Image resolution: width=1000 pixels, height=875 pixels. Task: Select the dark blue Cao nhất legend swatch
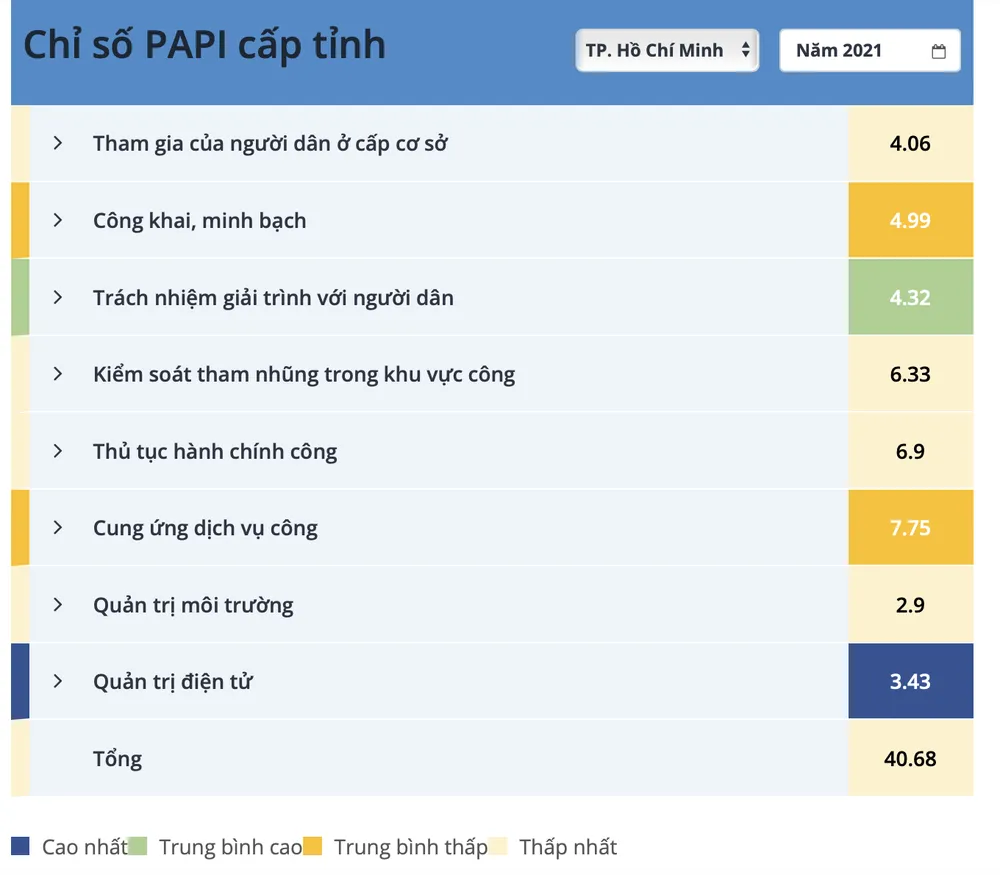[x=22, y=846]
